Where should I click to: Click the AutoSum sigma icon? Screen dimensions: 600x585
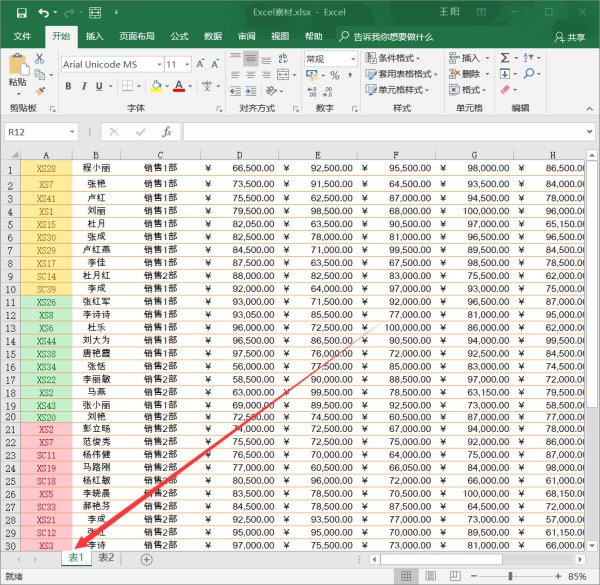click(507, 58)
